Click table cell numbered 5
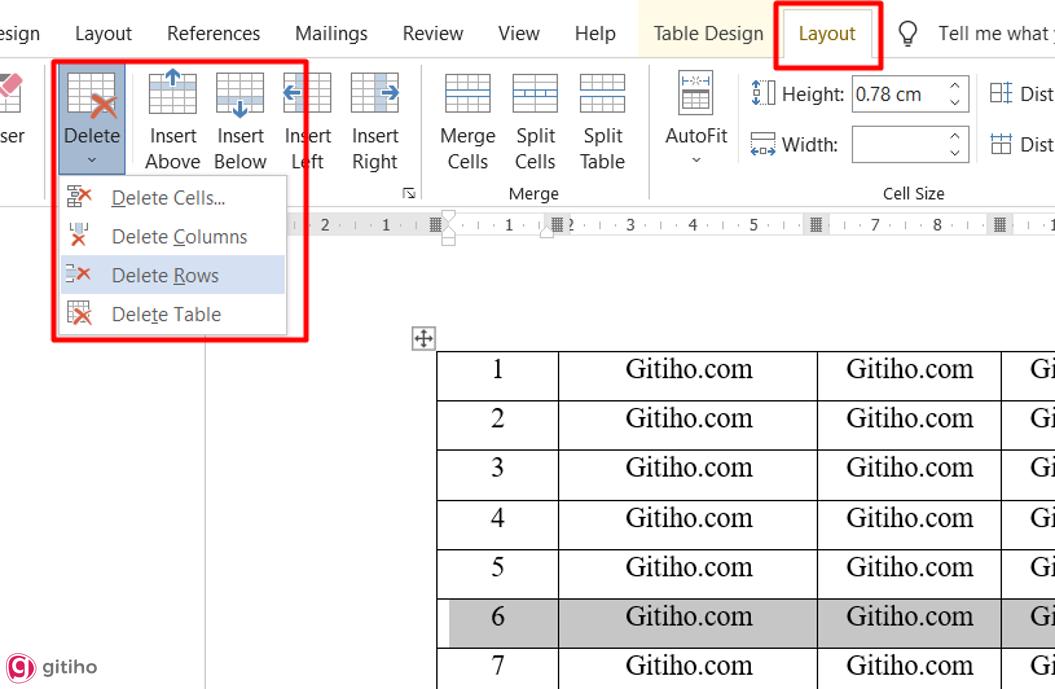1055x689 pixels. click(x=497, y=573)
